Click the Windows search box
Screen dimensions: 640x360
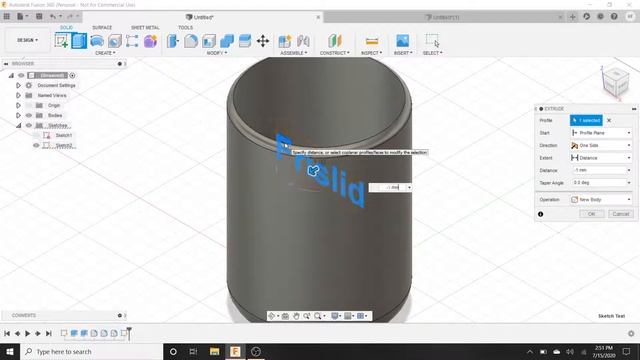click(x=91, y=351)
